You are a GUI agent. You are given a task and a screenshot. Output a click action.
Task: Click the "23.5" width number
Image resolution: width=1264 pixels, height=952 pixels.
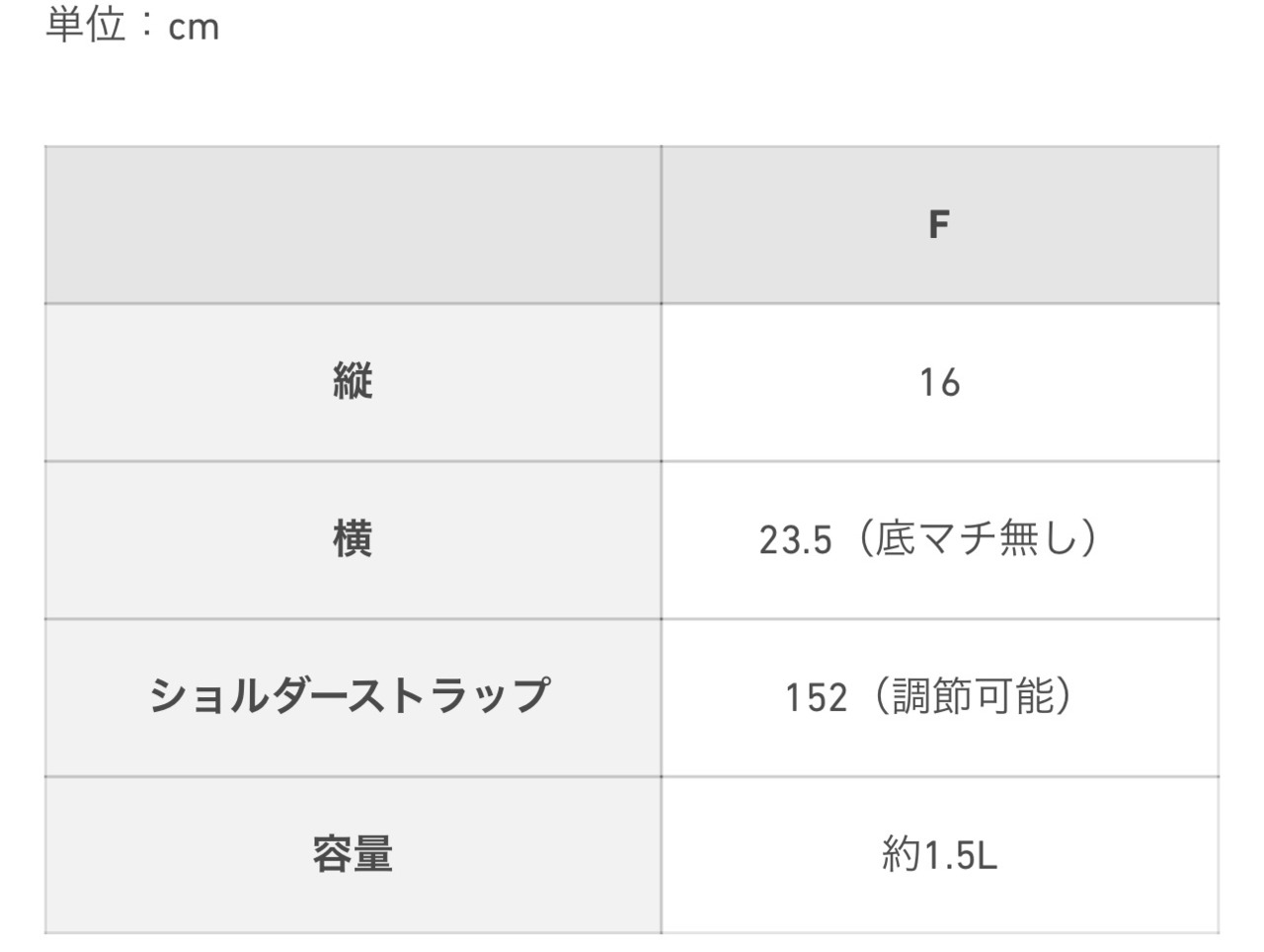[795, 540]
